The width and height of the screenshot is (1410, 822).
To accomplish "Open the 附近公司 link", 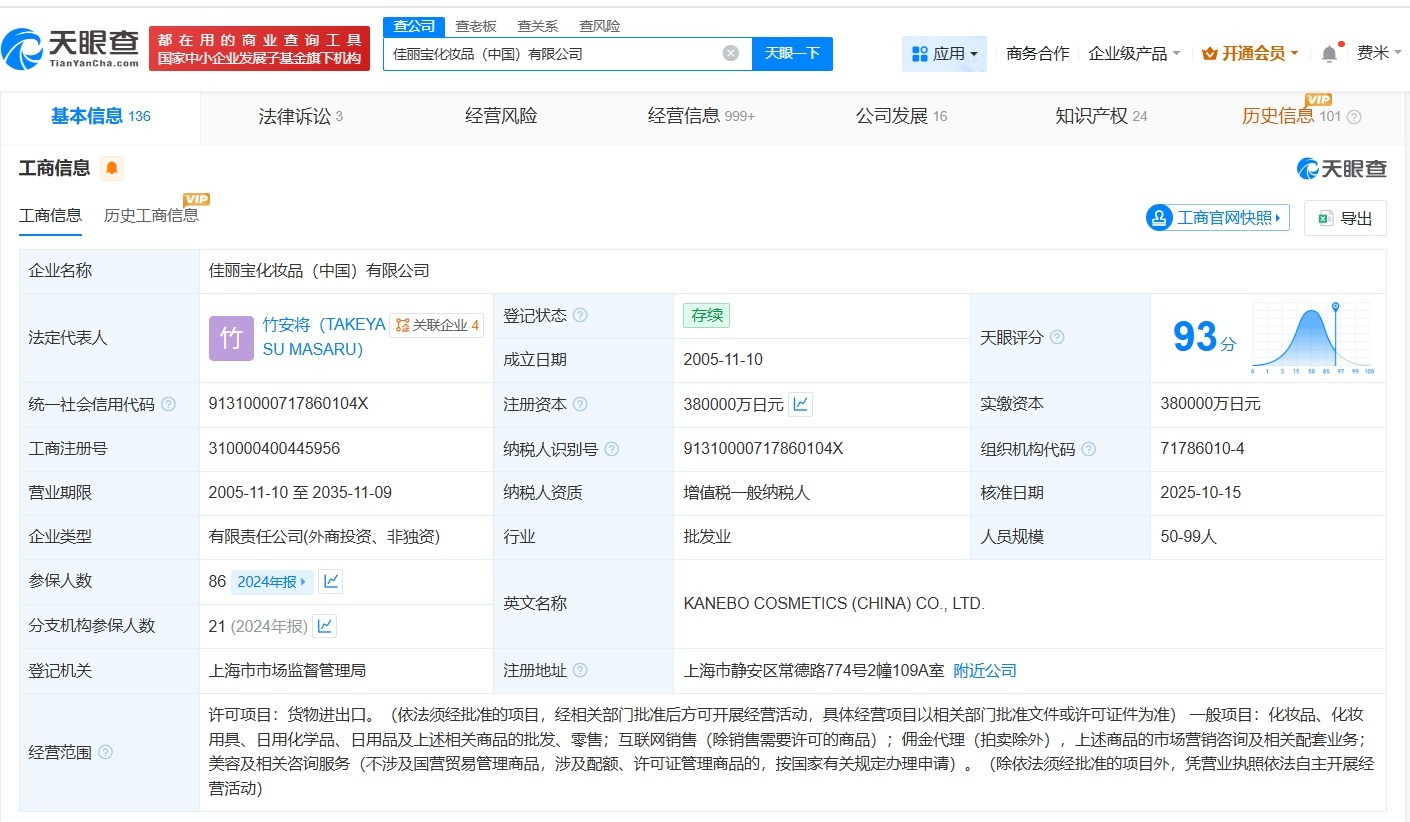I will [x=985, y=670].
